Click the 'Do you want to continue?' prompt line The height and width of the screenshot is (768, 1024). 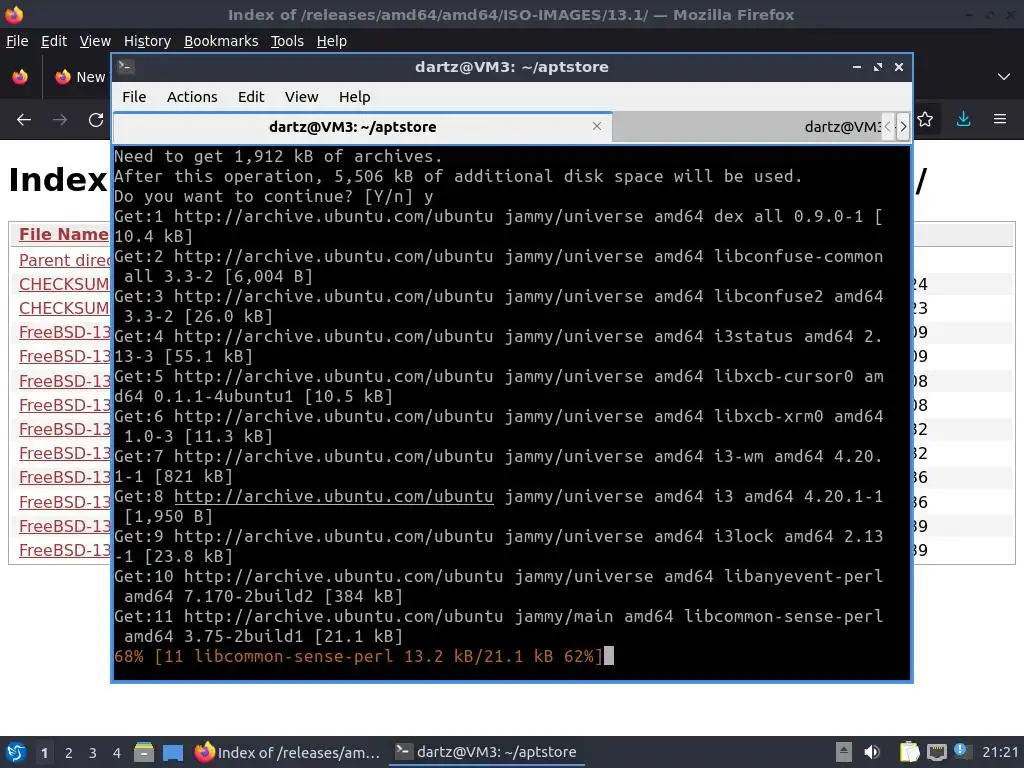click(274, 196)
